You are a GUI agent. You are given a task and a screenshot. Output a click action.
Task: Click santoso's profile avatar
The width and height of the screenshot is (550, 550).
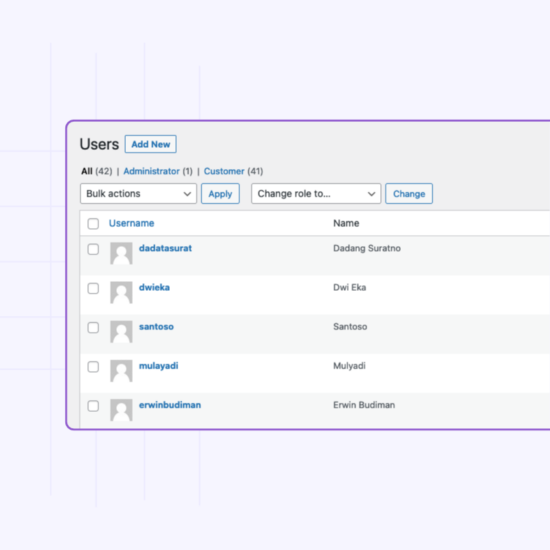121,332
